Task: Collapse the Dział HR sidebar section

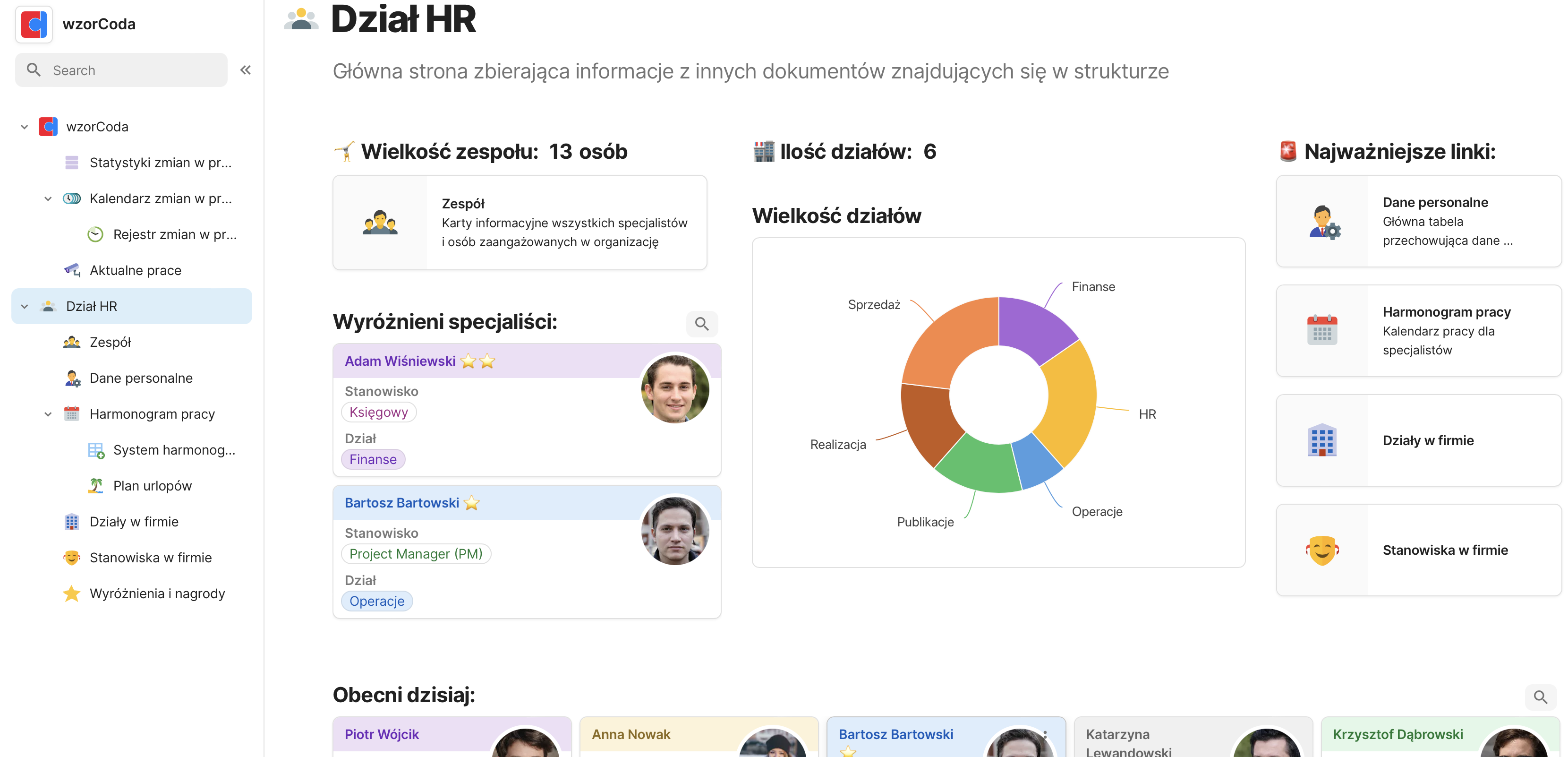Action: 25,306
